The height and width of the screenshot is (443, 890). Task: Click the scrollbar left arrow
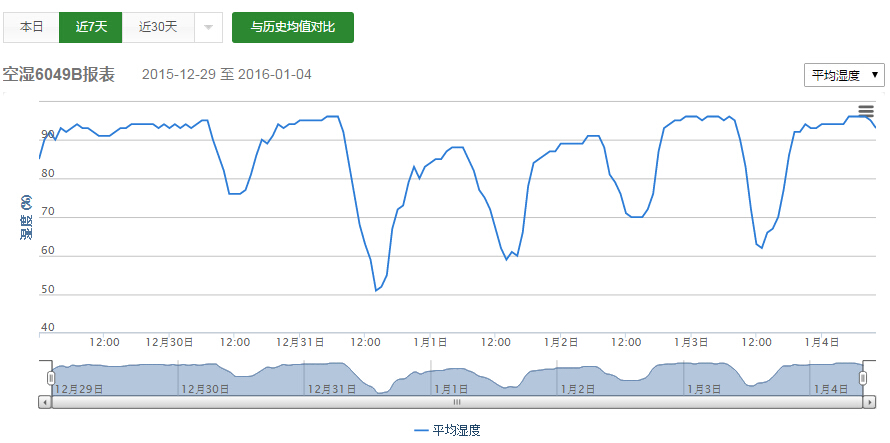click(x=44, y=402)
